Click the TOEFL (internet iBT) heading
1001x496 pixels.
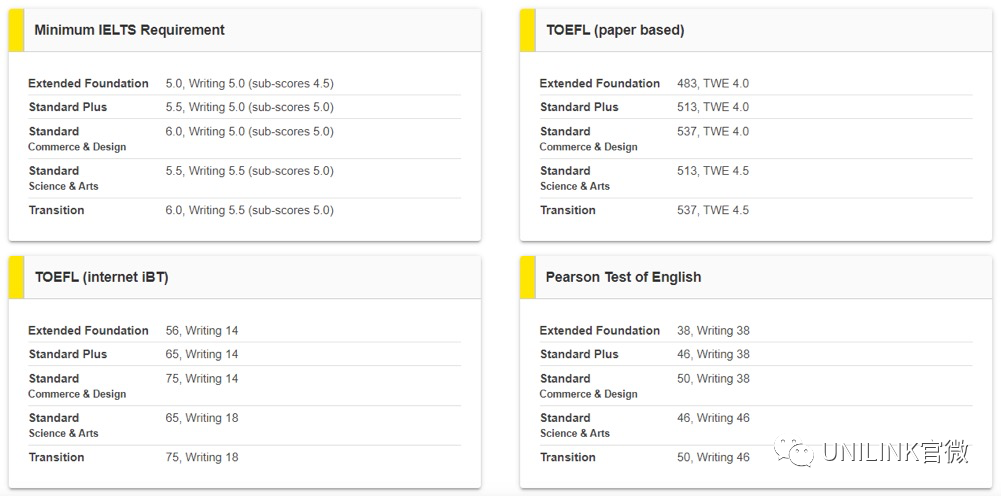102,277
